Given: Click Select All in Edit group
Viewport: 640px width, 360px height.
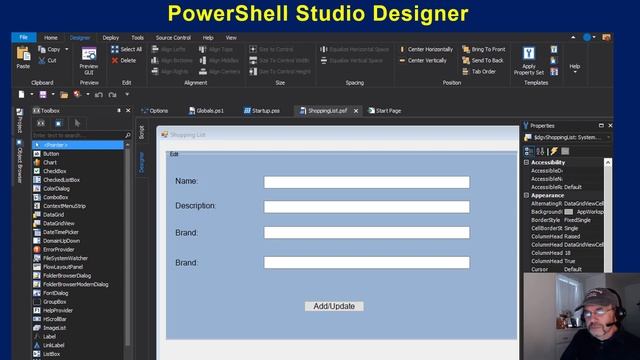Looking at the screenshot, I should (x=127, y=49).
